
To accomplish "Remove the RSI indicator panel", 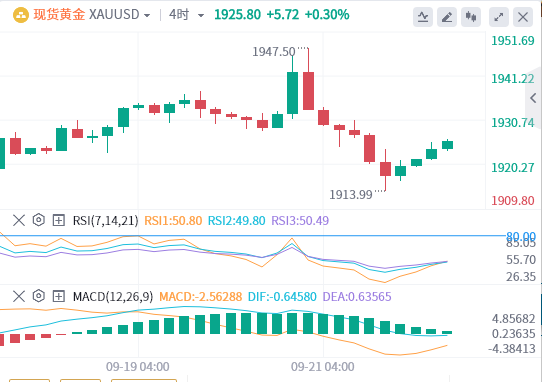I will pos(19,220).
